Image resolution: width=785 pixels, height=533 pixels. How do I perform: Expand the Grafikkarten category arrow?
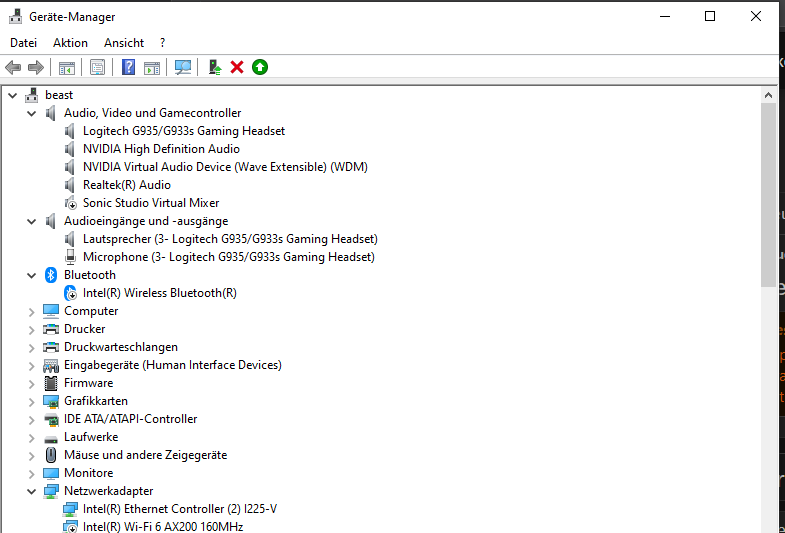click(x=32, y=402)
